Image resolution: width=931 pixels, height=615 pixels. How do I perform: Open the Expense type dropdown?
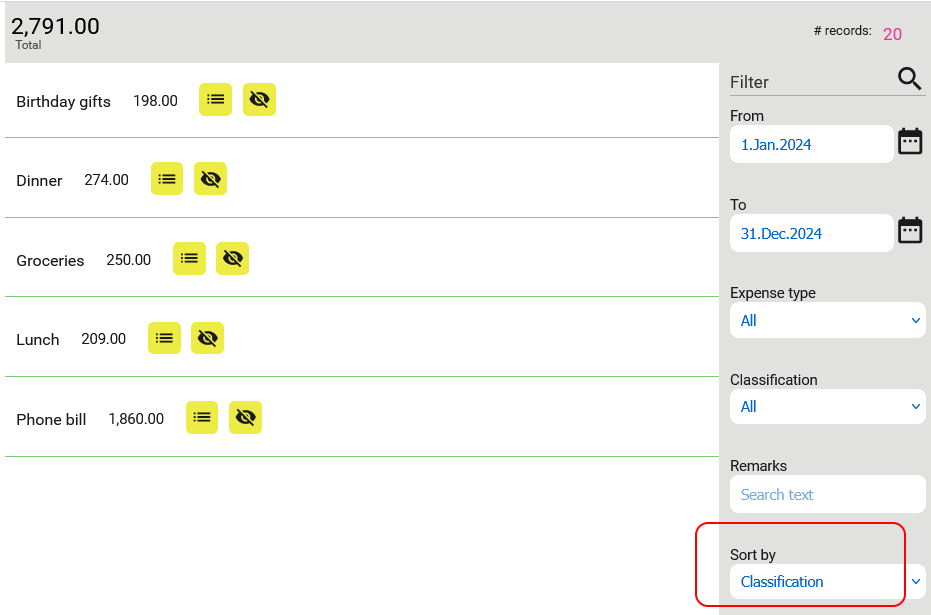coord(827,320)
